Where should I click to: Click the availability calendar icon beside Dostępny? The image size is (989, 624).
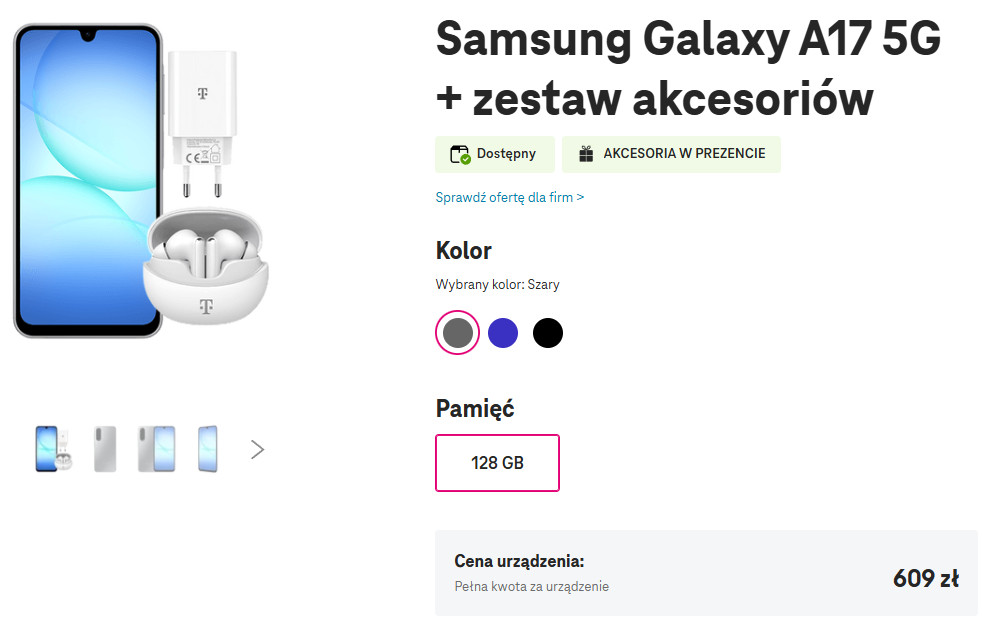[460, 154]
